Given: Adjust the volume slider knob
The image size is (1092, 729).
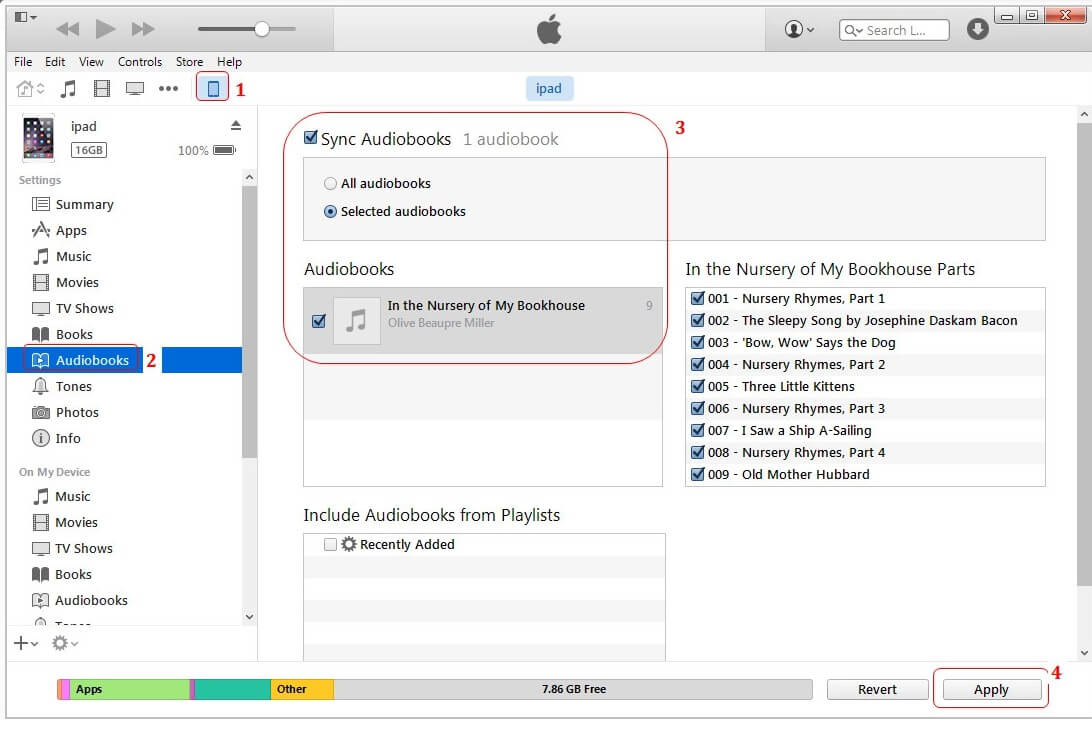Looking at the screenshot, I should [262, 29].
